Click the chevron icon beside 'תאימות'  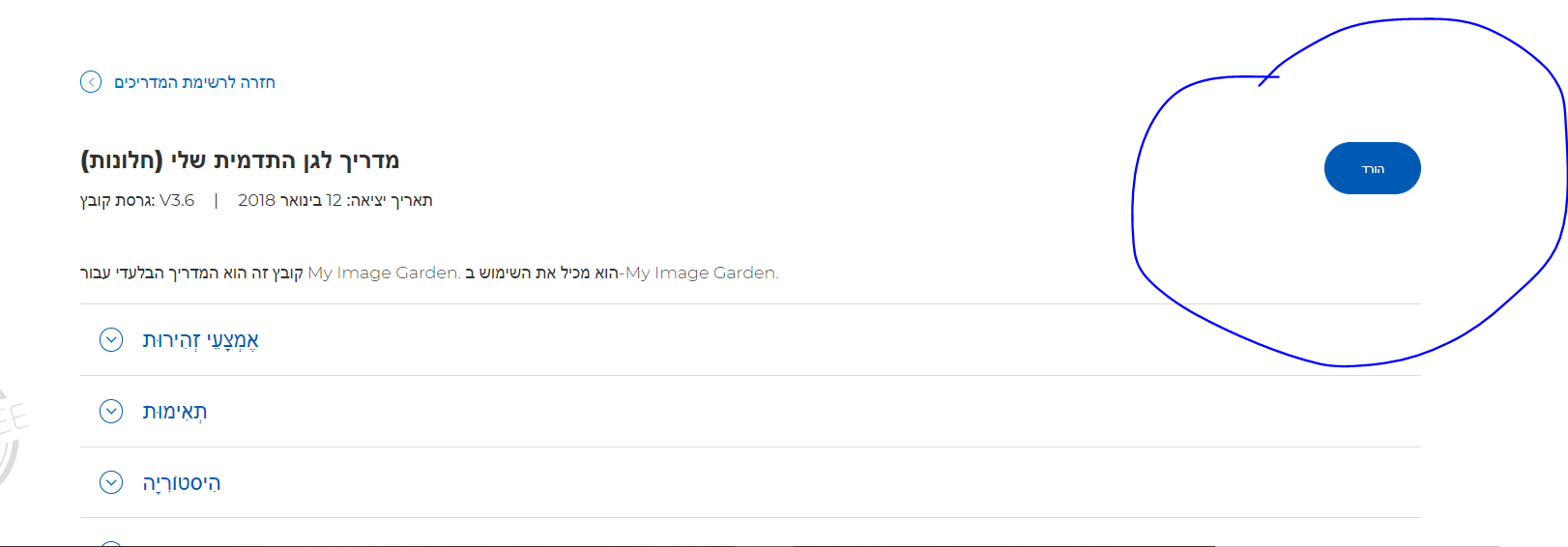coord(111,412)
